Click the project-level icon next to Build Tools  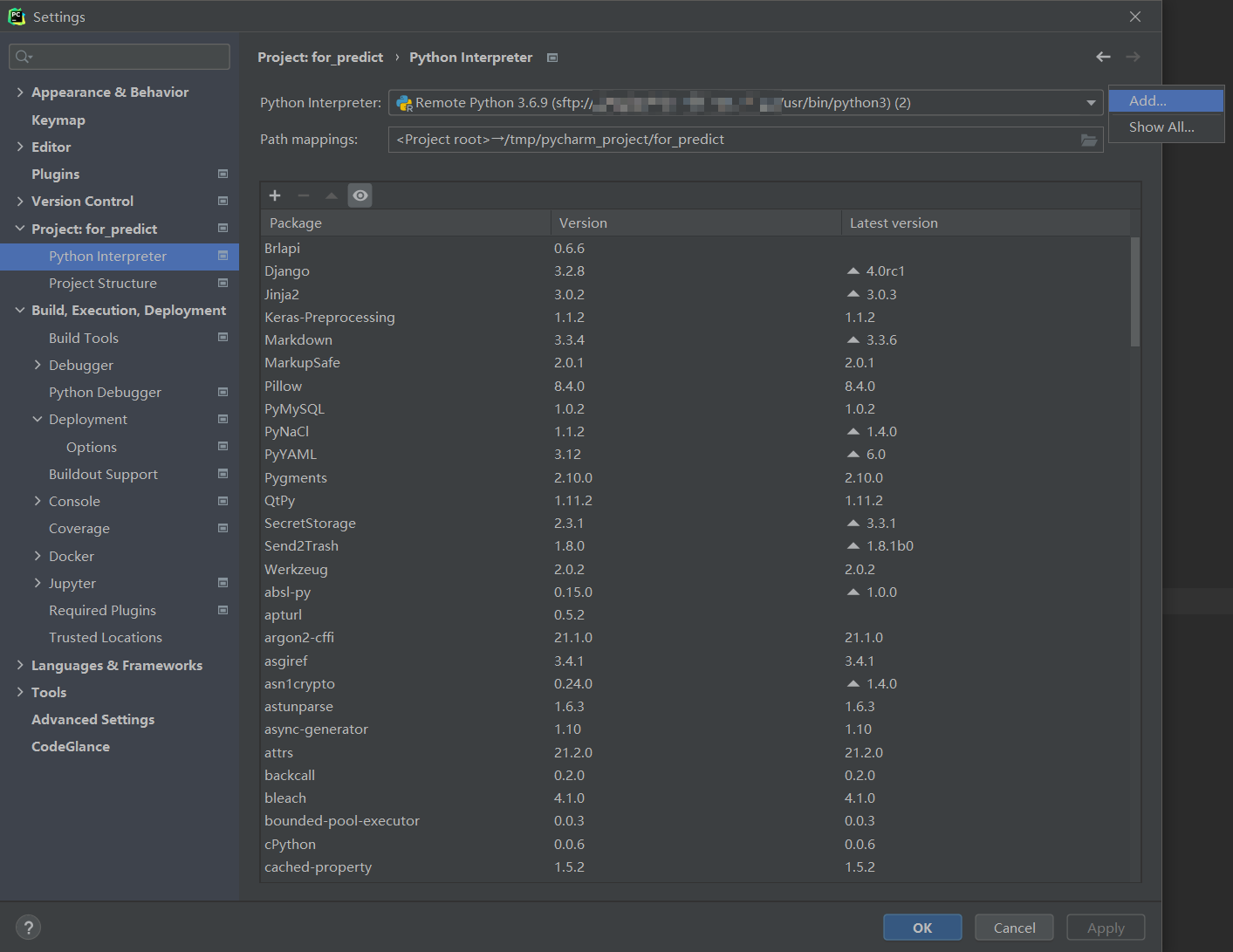click(x=223, y=337)
